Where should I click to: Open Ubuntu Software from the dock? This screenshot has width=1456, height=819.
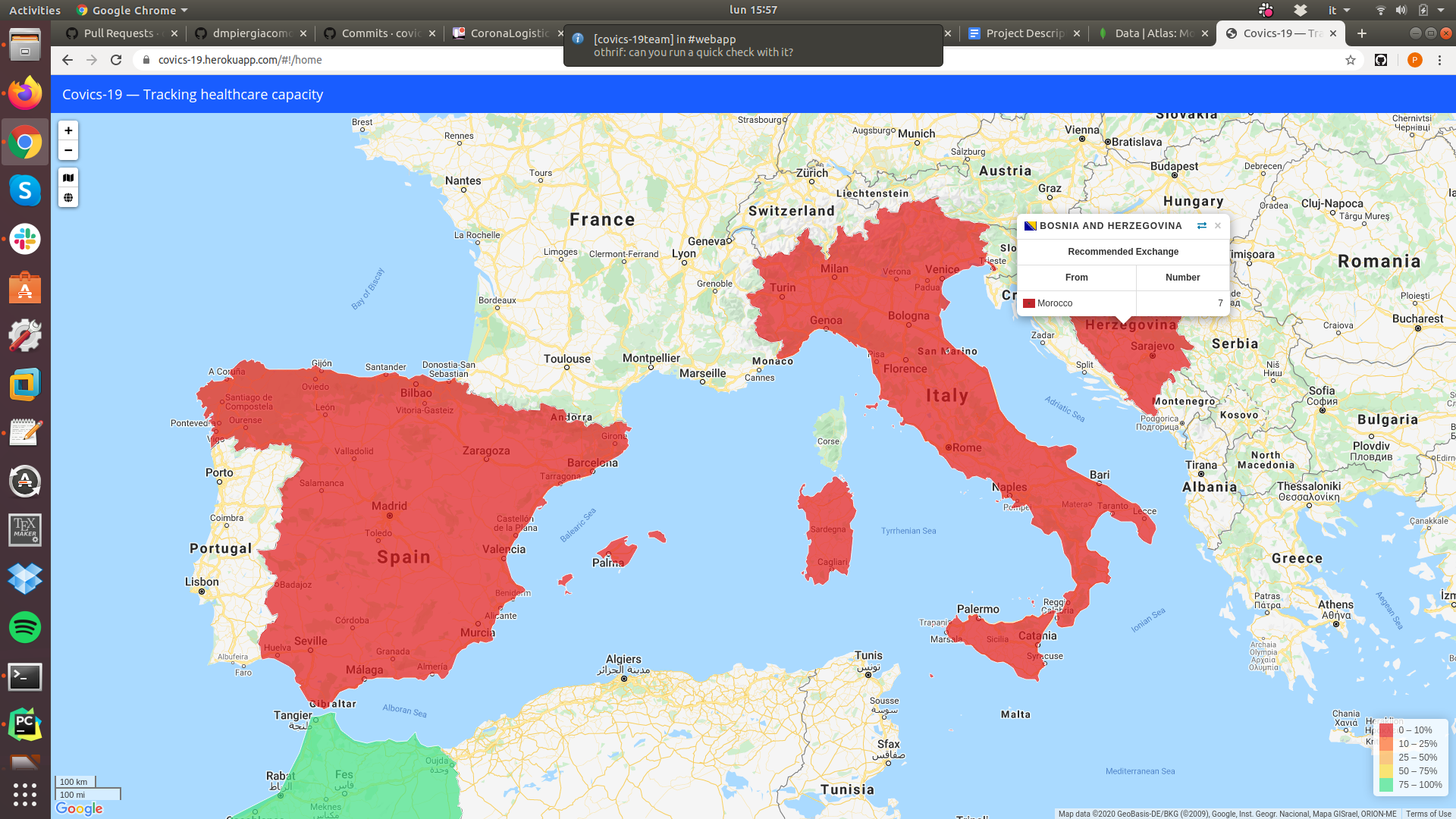point(25,287)
